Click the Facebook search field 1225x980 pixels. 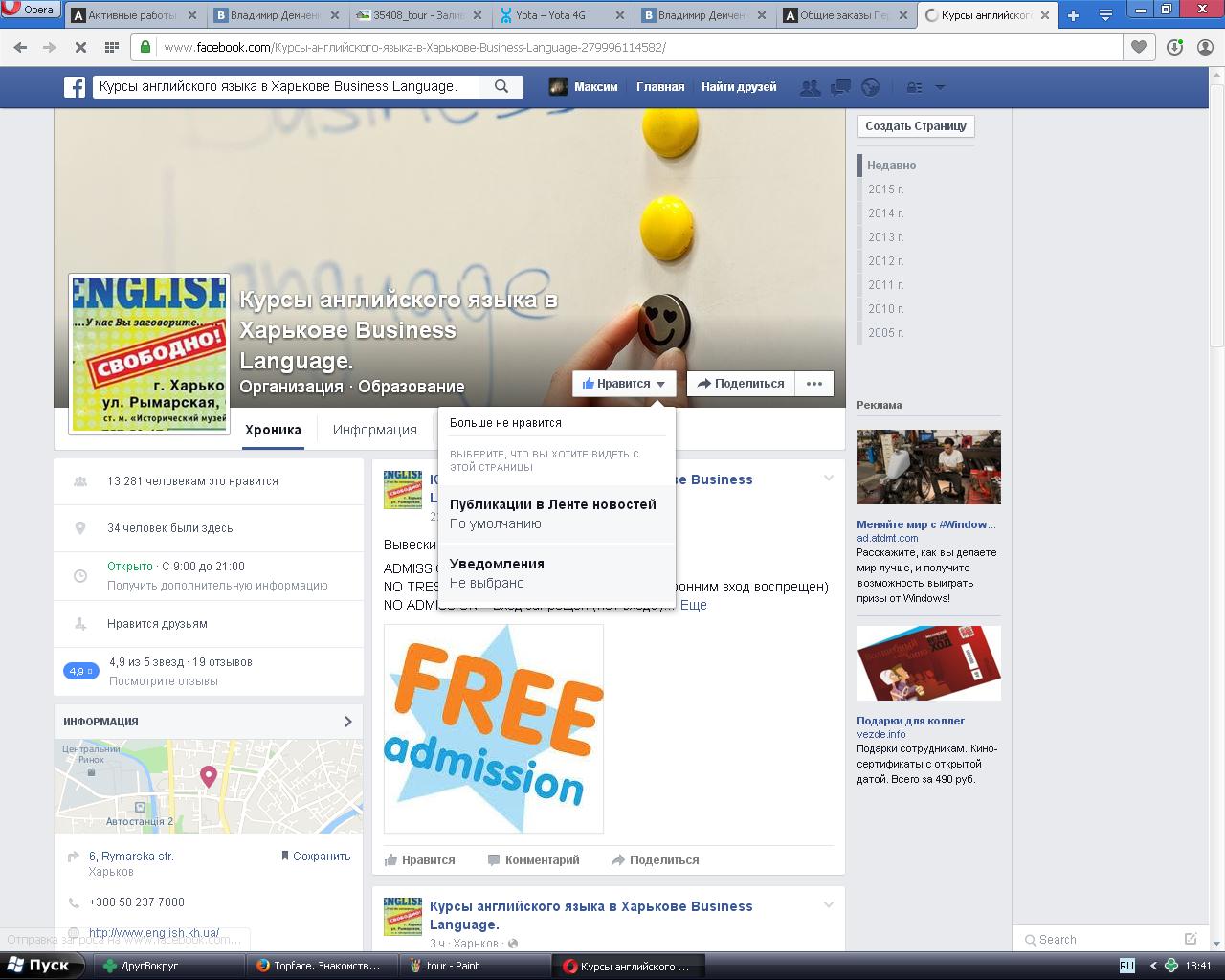(288, 86)
